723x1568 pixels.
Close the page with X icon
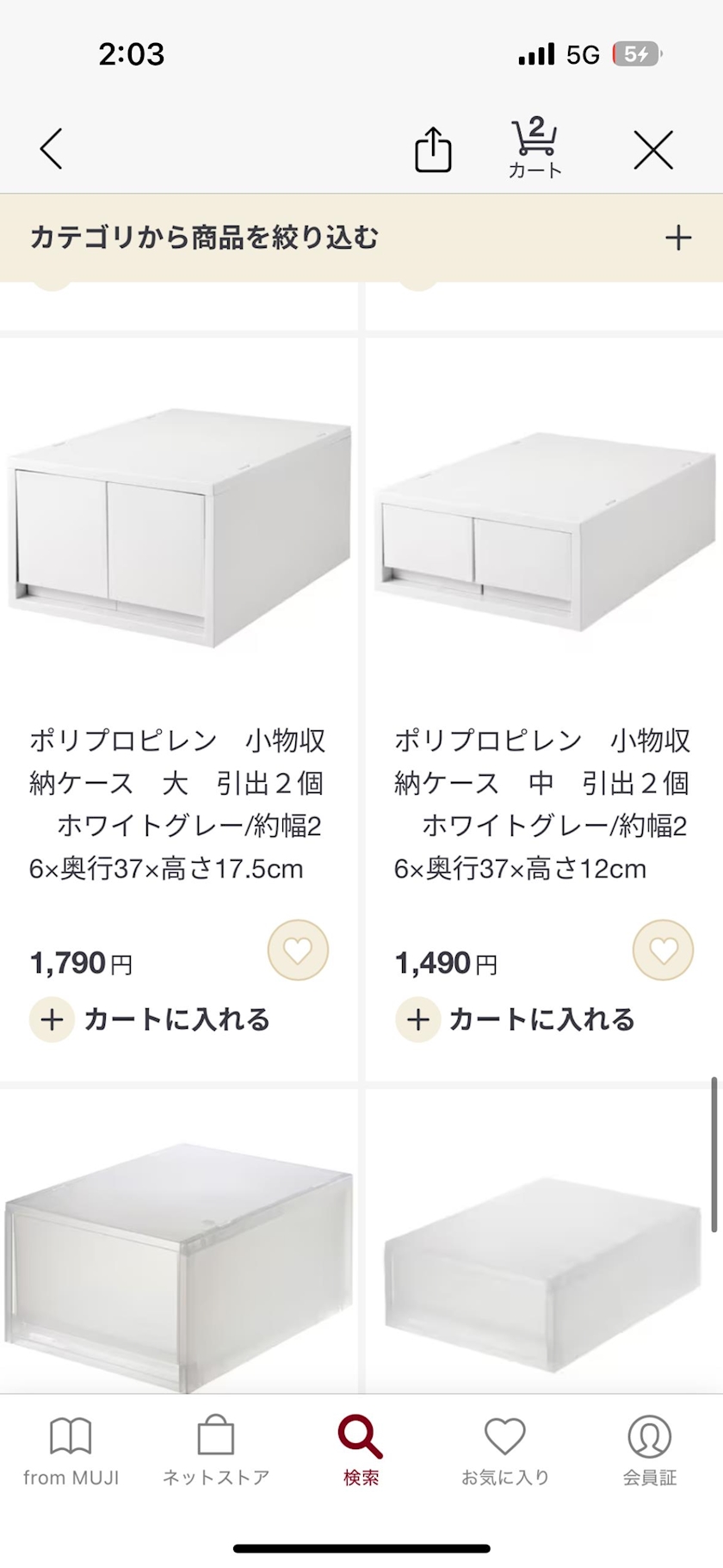pyautogui.click(x=653, y=151)
